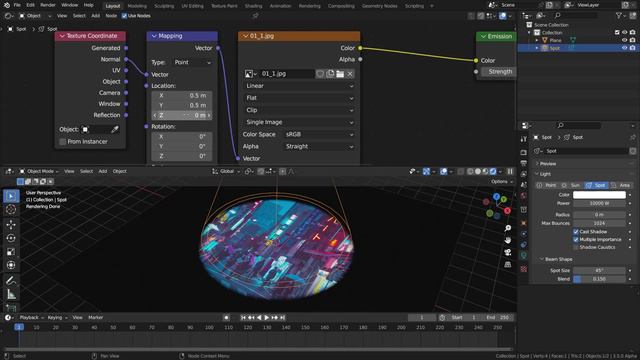Activate the Scale tool in viewport toolbar
Viewport: 640px width, 360px height.
click(x=11, y=252)
